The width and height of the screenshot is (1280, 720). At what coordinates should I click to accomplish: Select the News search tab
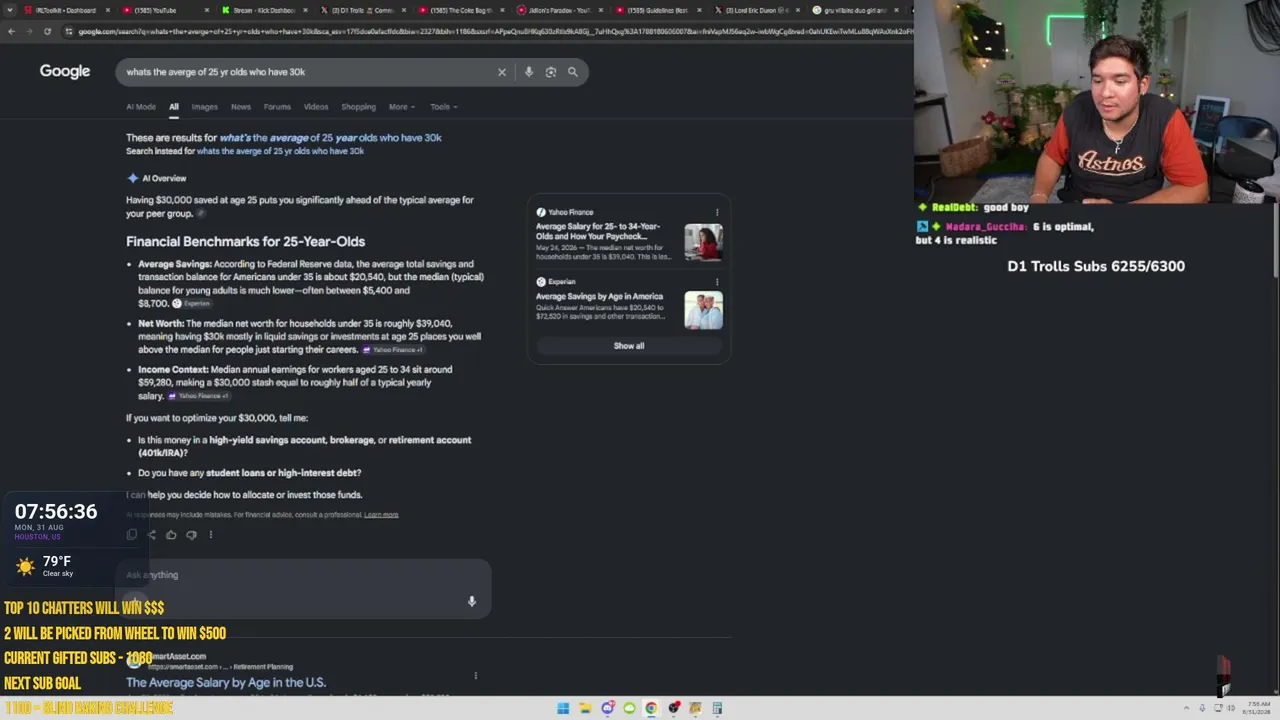[x=241, y=107]
